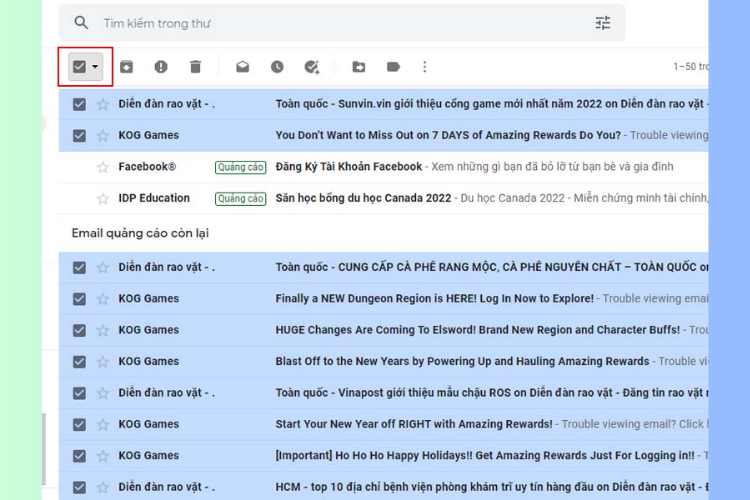
Task: Click the search magnifier icon
Action: [81, 23]
